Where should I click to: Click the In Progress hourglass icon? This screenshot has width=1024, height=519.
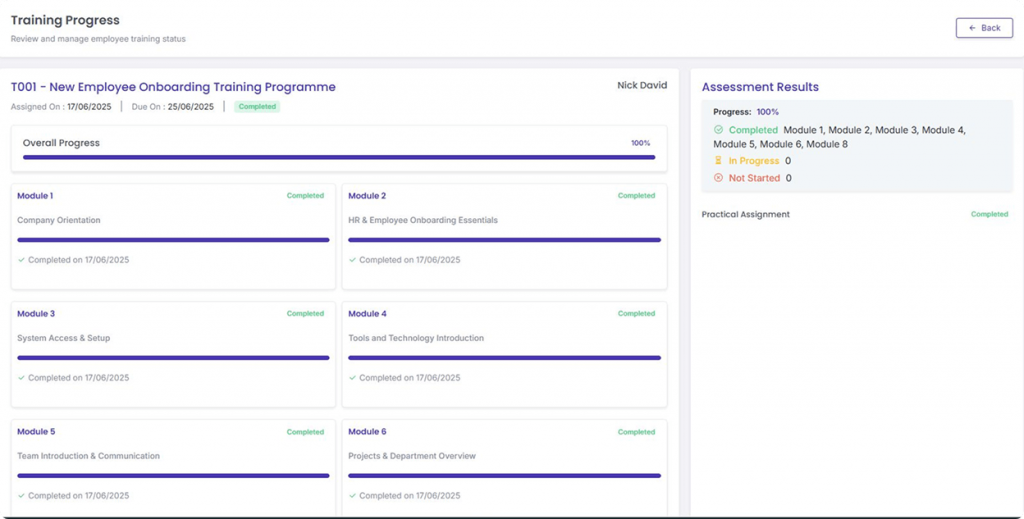(x=718, y=161)
